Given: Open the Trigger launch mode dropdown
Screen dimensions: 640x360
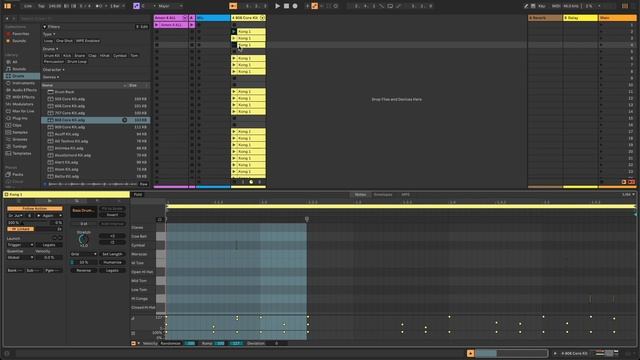Looking at the screenshot, I should (20, 245).
